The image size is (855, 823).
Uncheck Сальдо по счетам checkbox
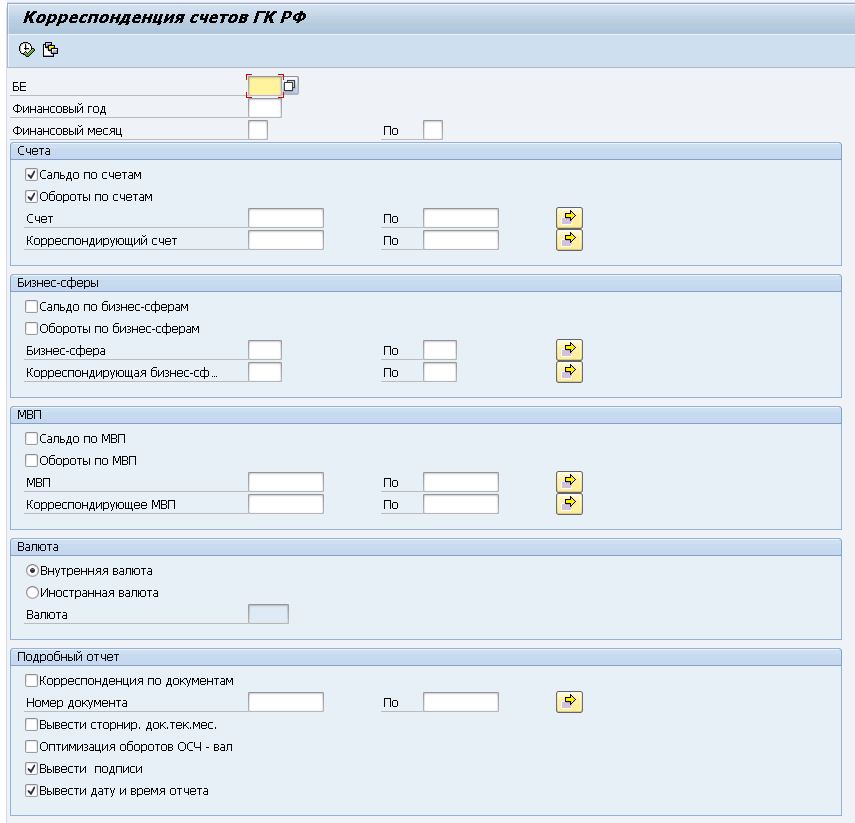click(32, 175)
